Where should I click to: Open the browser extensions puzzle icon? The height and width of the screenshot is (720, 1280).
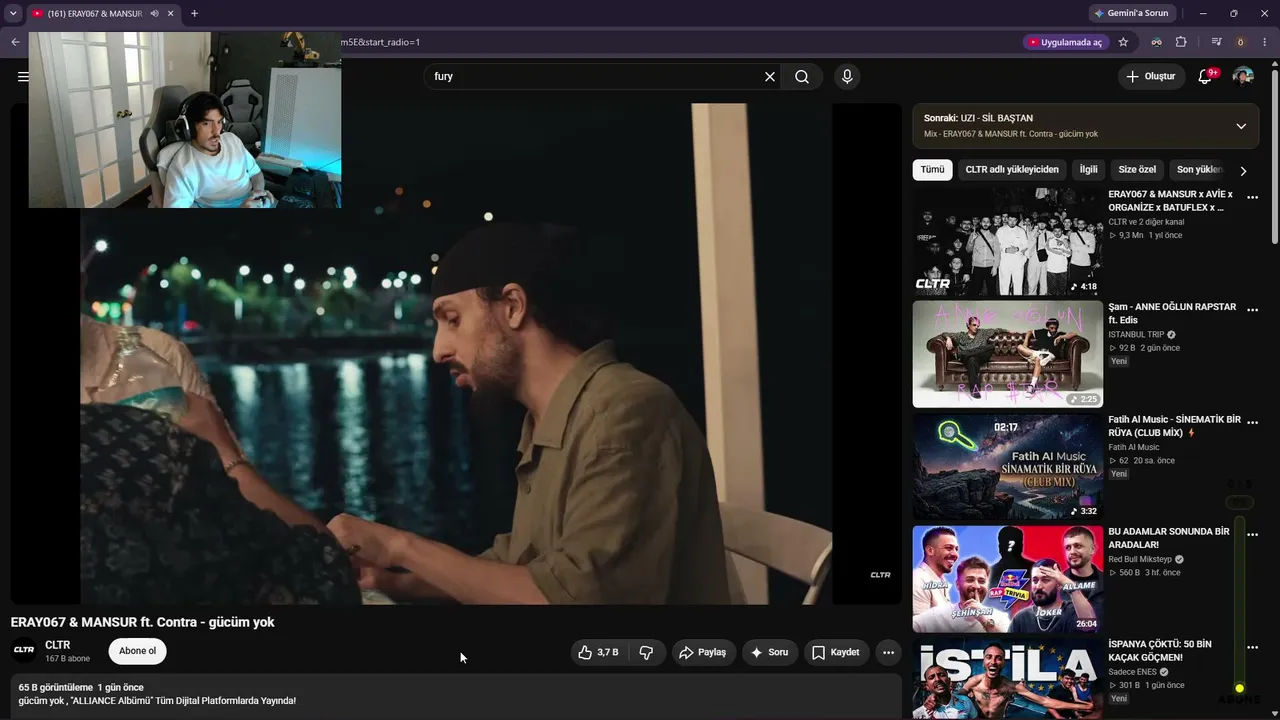[1181, 42]
